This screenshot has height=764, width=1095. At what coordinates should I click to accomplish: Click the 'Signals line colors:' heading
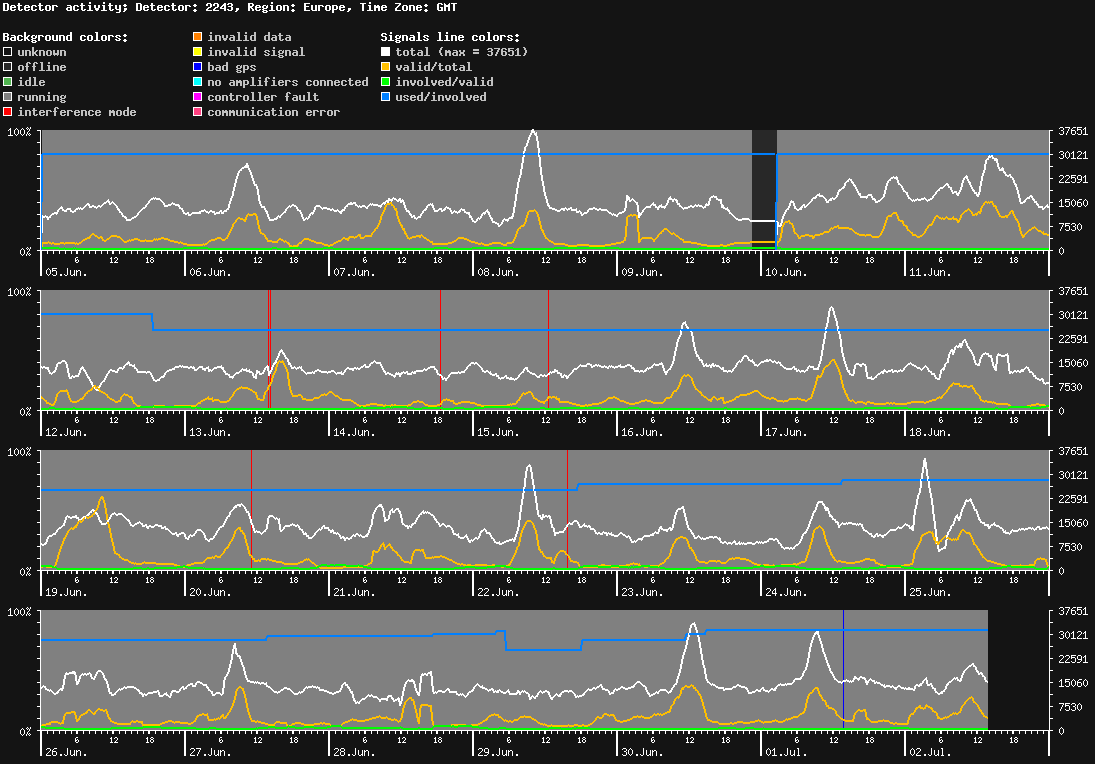click(x=450, y=37)
